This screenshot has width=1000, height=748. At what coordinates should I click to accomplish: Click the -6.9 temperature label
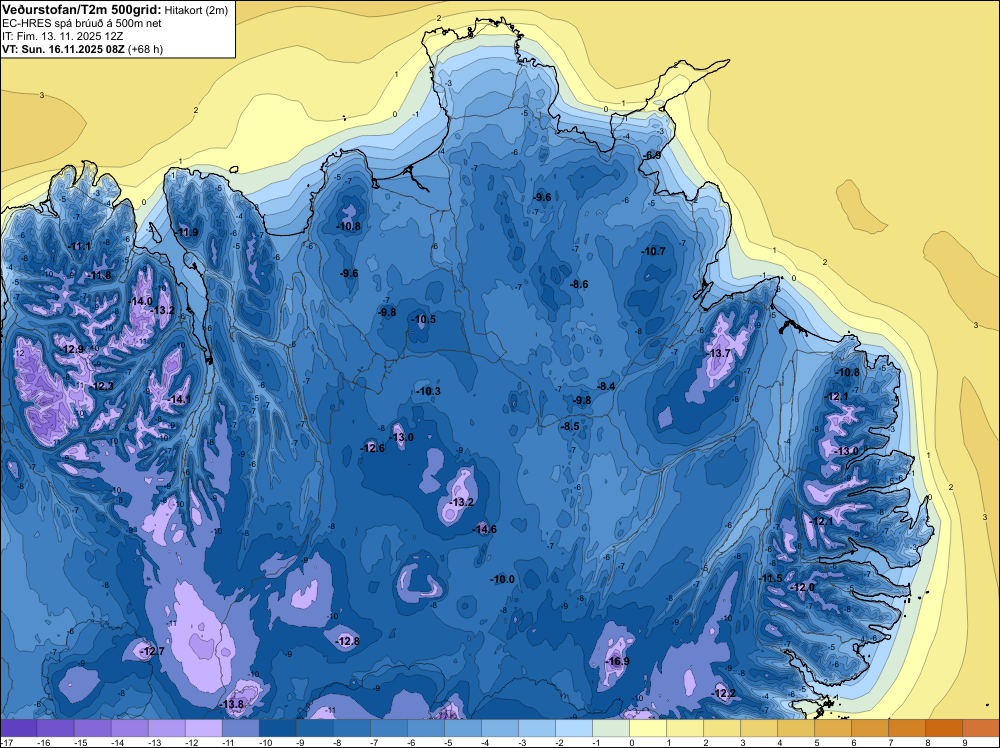(x=651, y=155)
